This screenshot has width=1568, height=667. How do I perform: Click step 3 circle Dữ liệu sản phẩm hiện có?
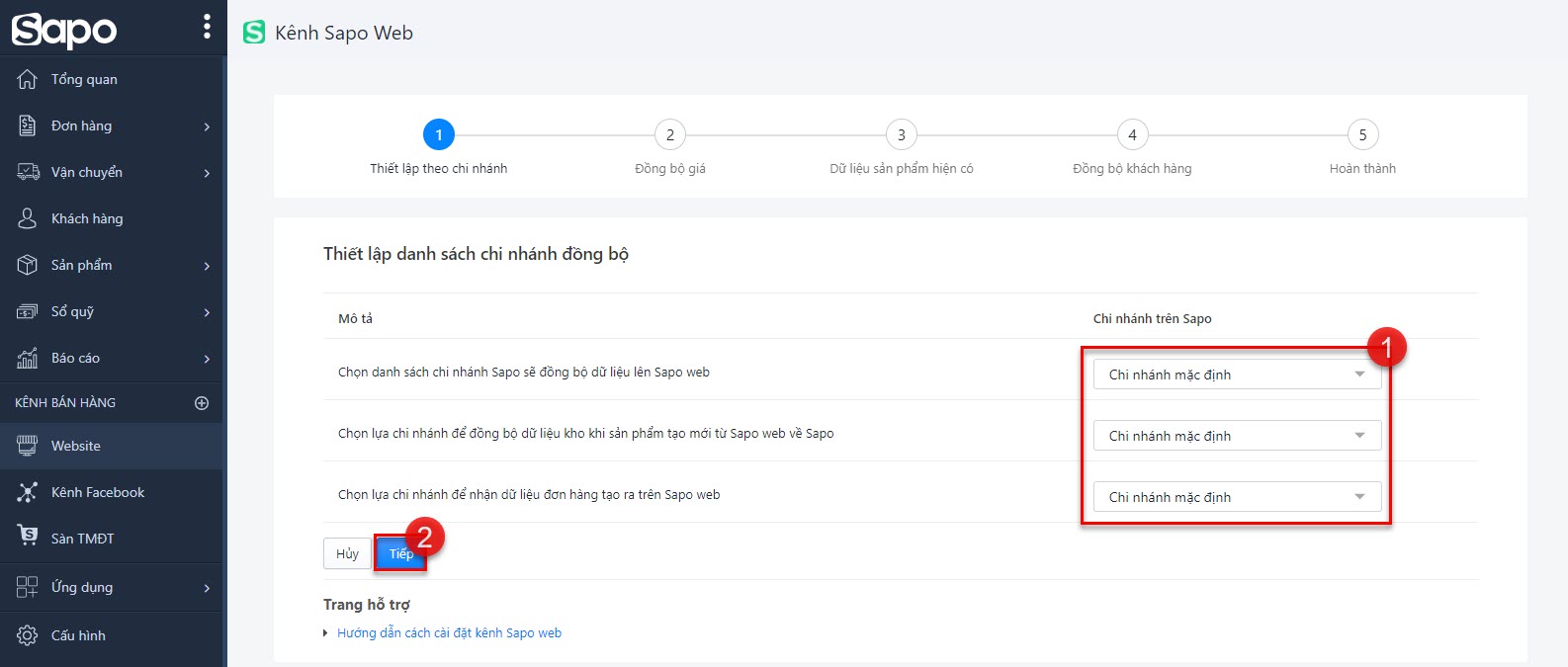coord(902,135)
